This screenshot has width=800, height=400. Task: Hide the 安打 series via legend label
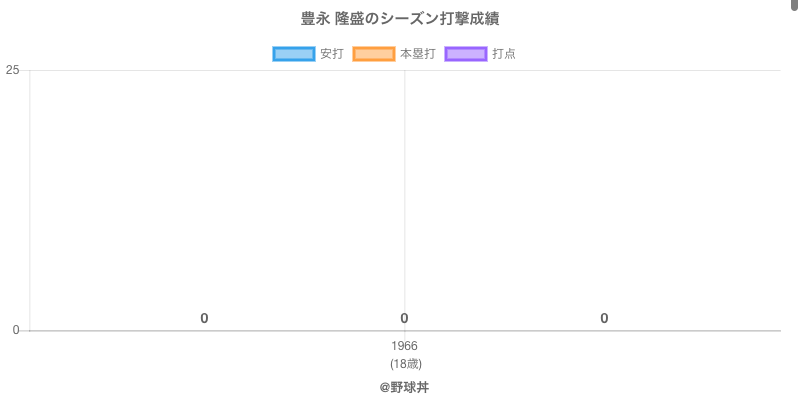332,54
